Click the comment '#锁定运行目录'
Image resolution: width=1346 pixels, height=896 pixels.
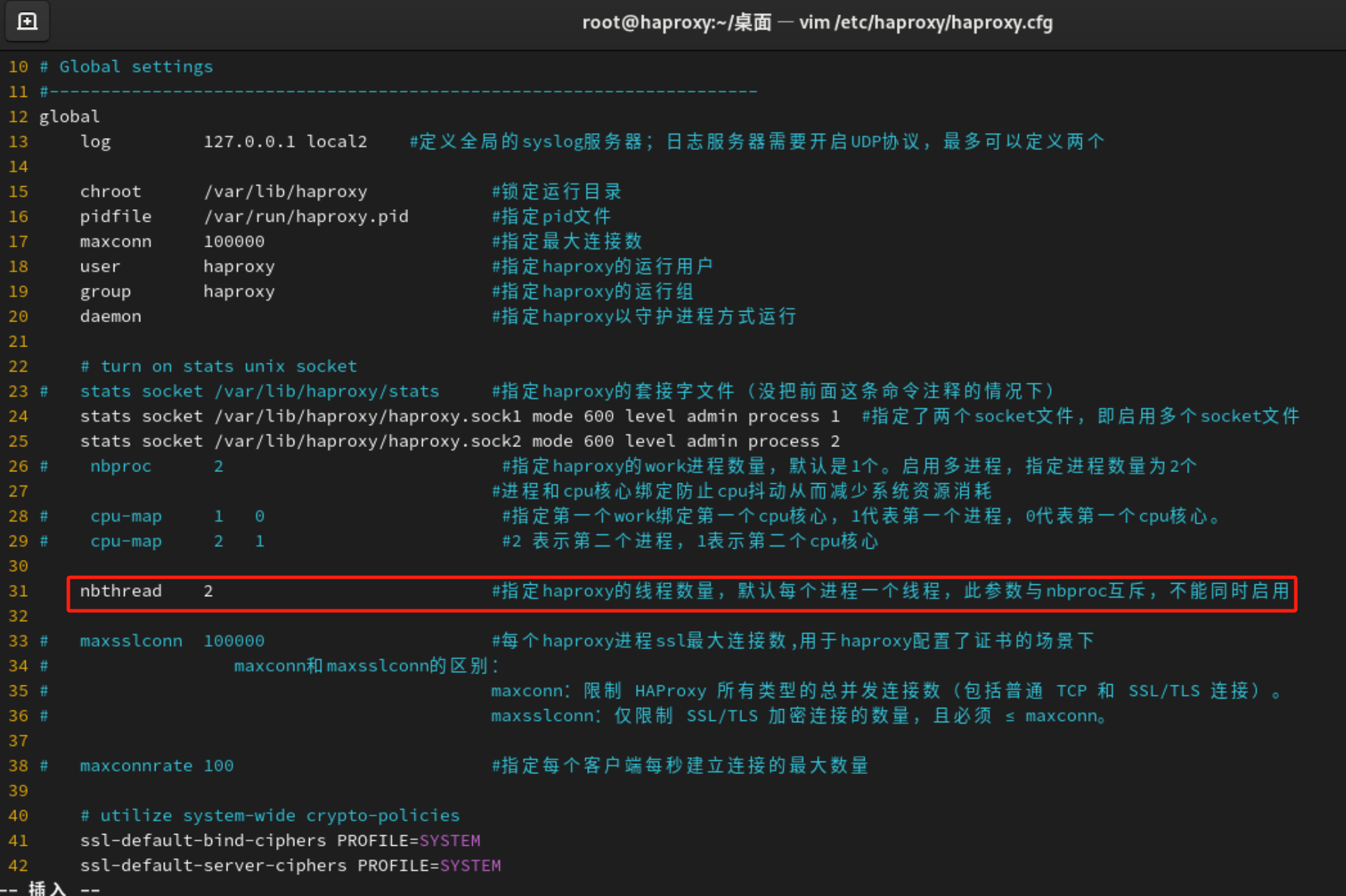click(557, 192)
